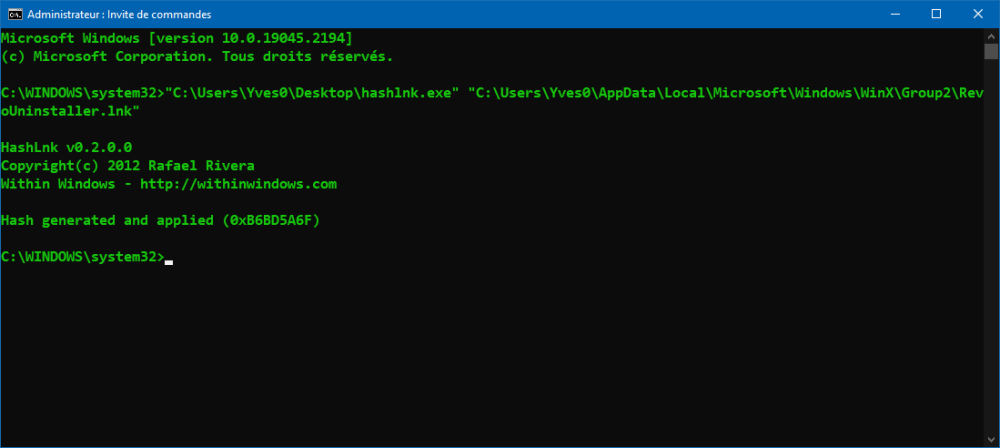Click the Microsoft Windows version text
The width and height of the screenshot is (1000, 448).
point(176,38)
